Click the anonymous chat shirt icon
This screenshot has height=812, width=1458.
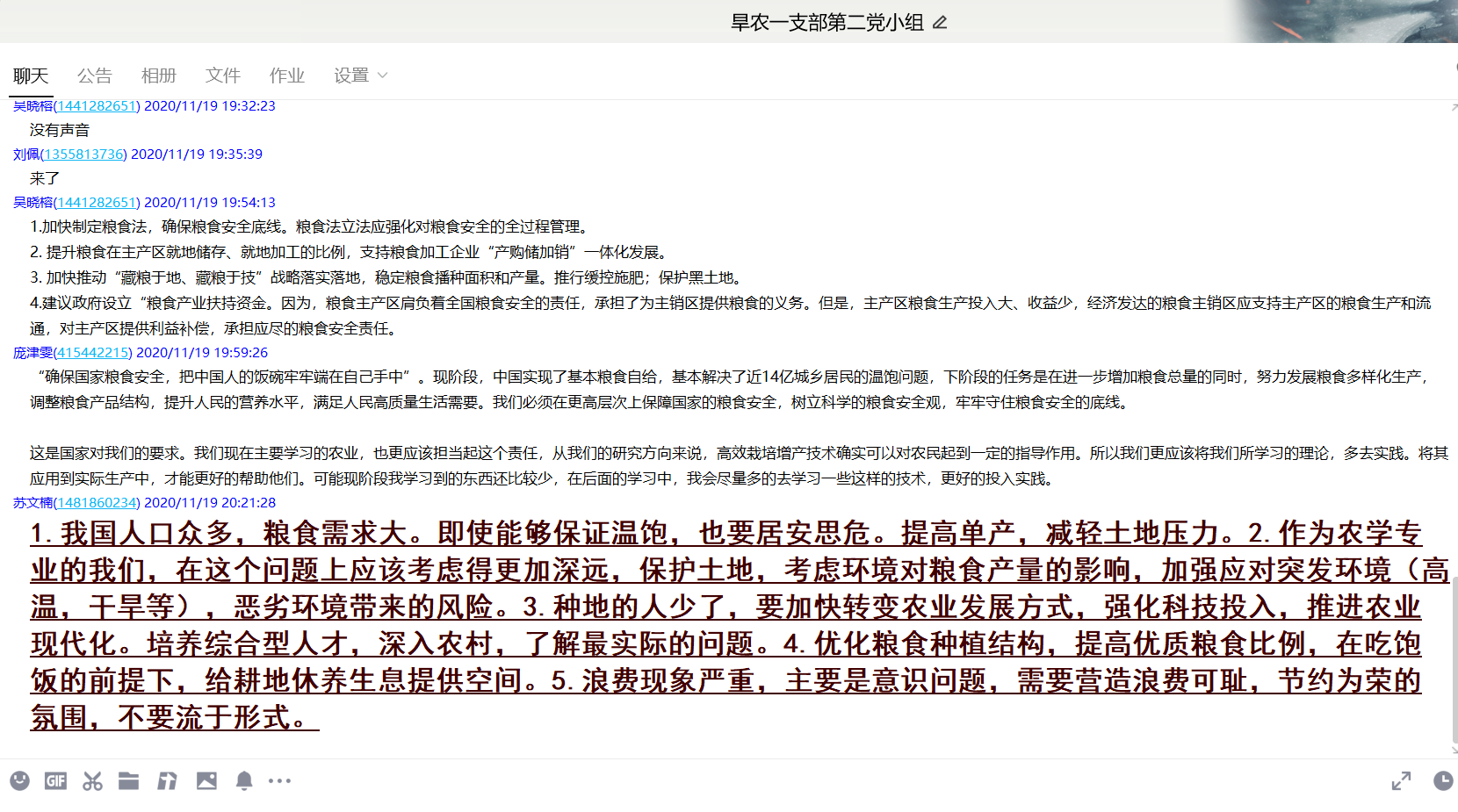point(167,780)
